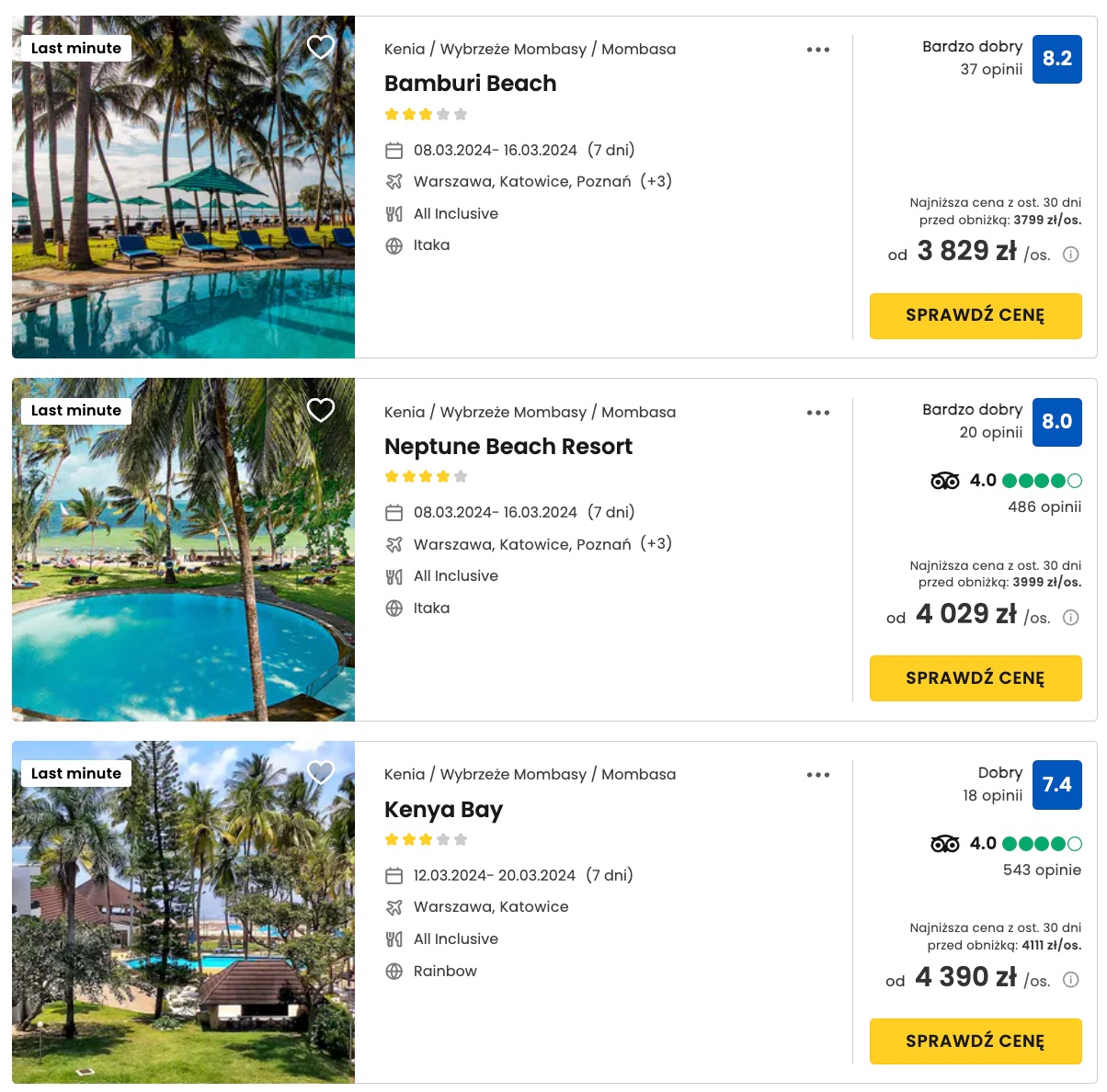The image size is (1107, 1092).
Task: Click the price info icon for Bamburi Beach
Action: click(1071, 255)
